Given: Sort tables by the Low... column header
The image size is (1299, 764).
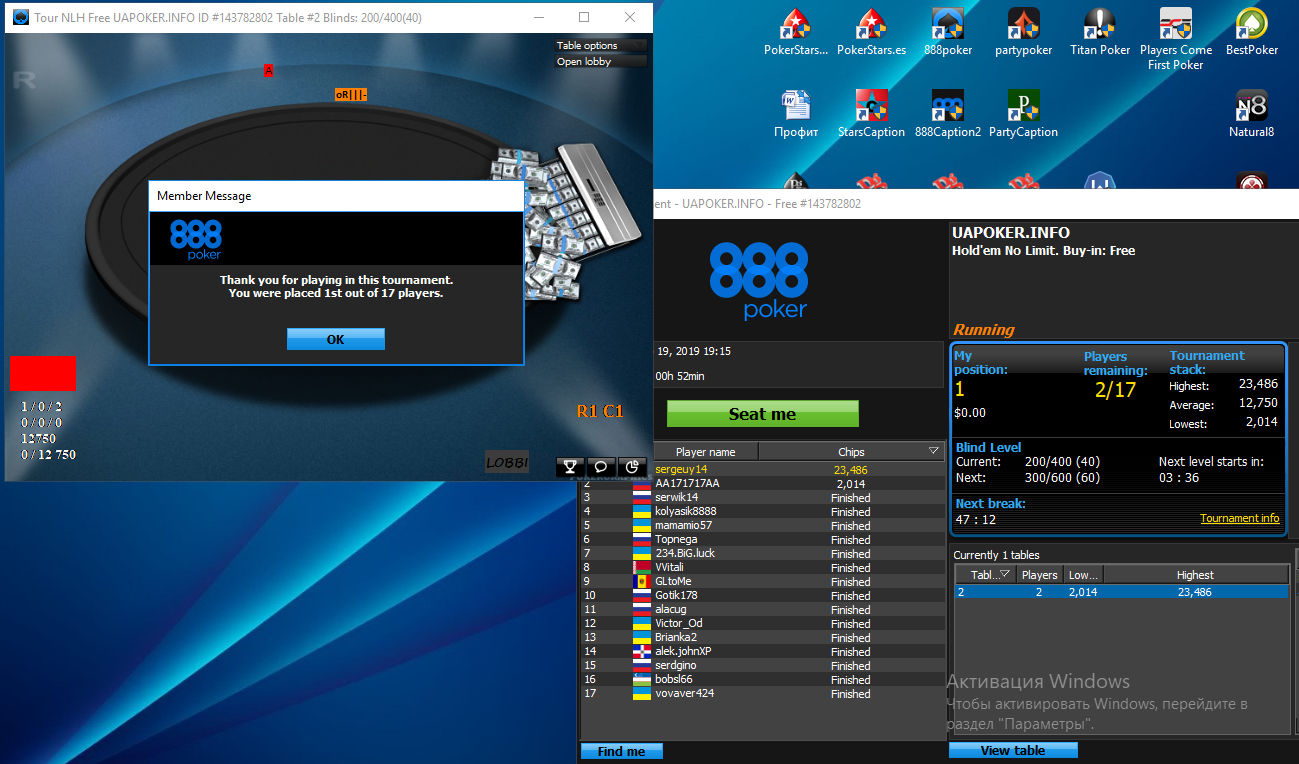Looking at the screenshot, I should (1083, 575).
